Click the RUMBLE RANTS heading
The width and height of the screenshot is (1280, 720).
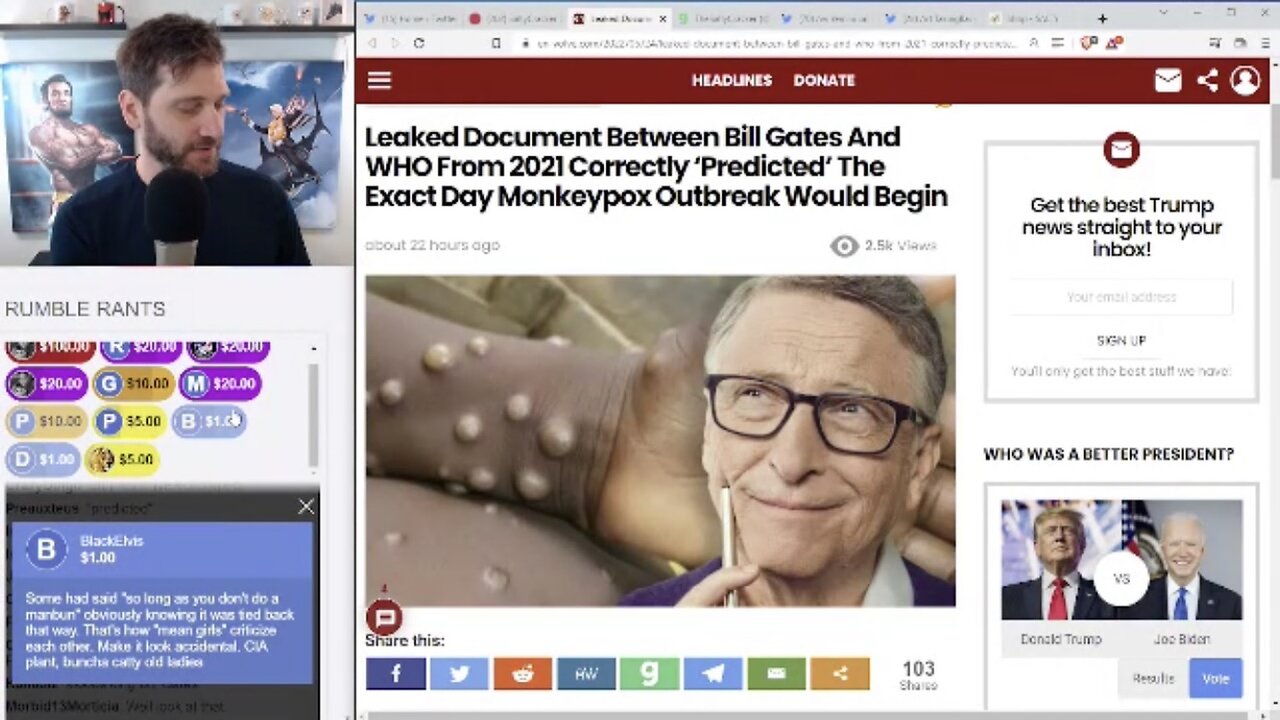pyautogui.click(x=85, y=309)
